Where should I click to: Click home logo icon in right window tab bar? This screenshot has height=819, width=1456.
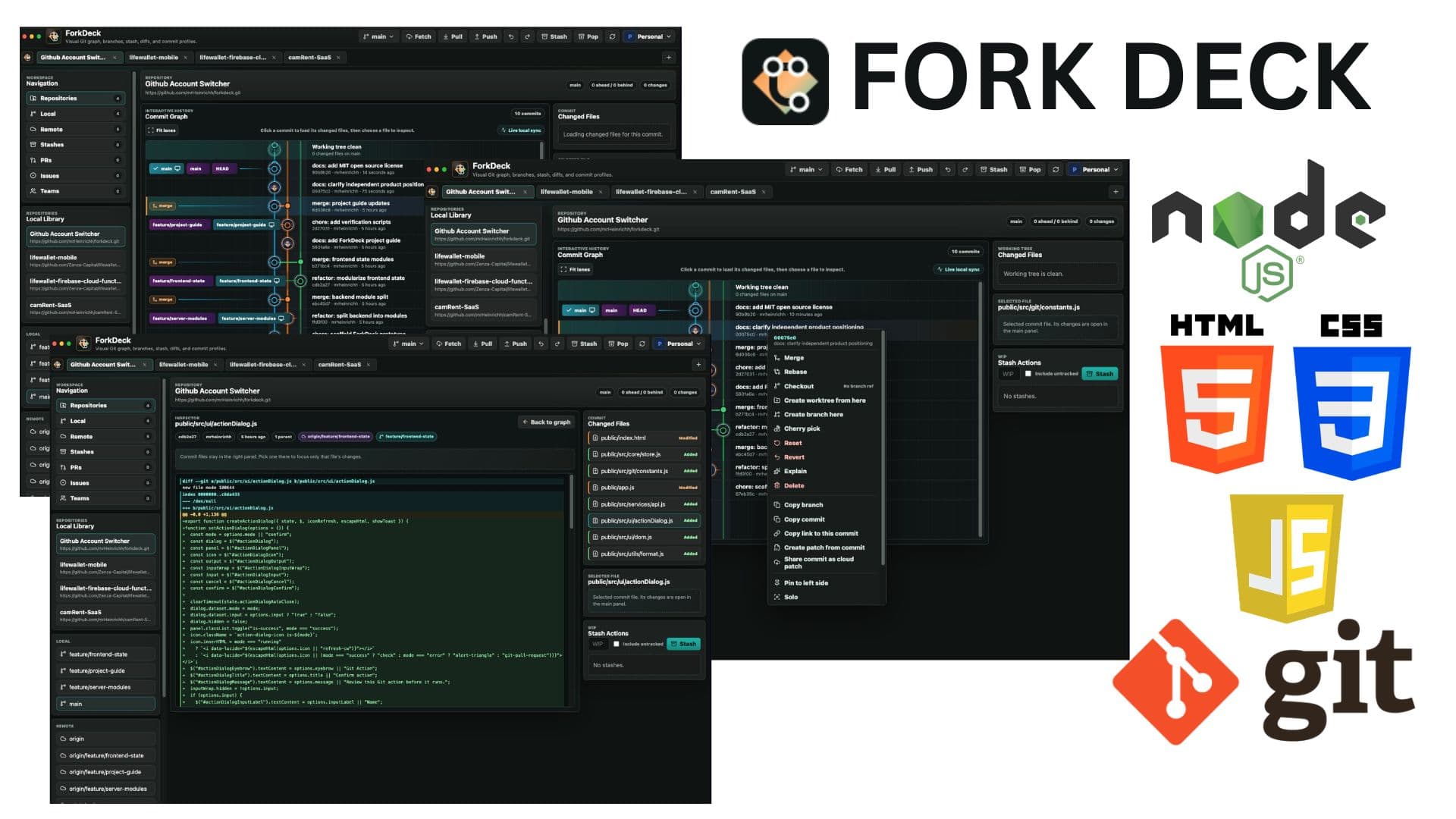(432, 192)
